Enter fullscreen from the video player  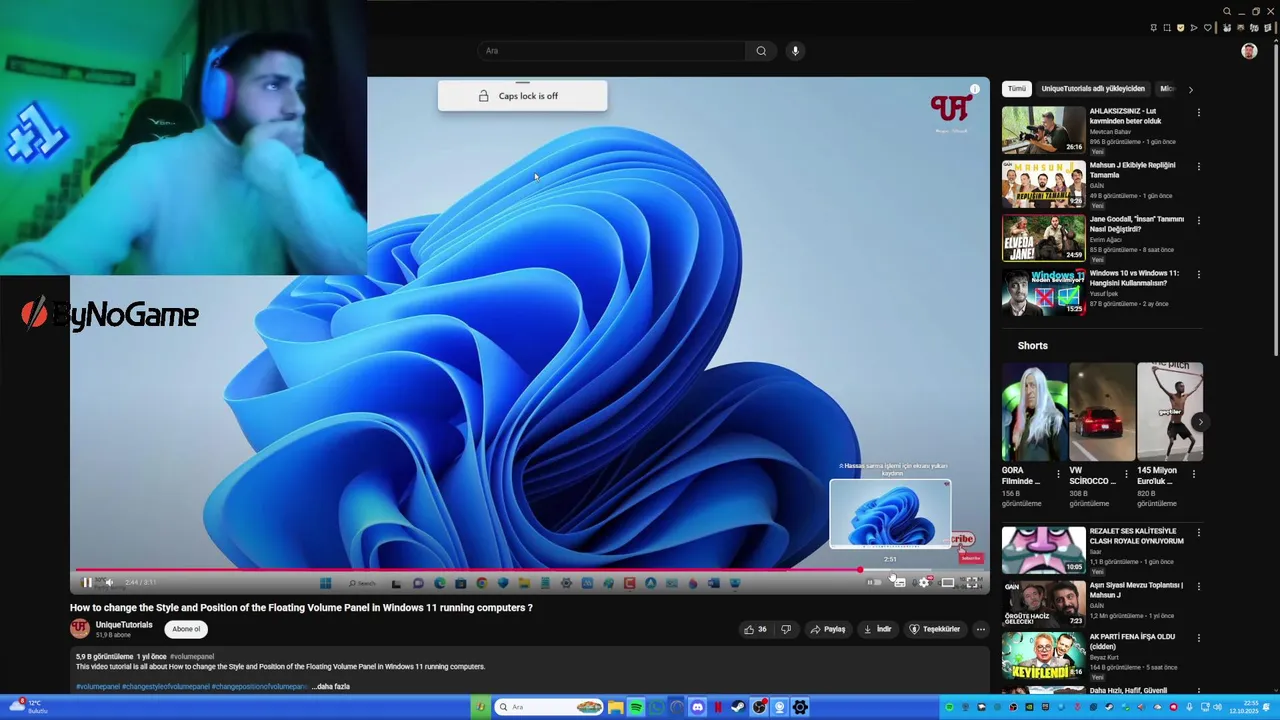972,582
